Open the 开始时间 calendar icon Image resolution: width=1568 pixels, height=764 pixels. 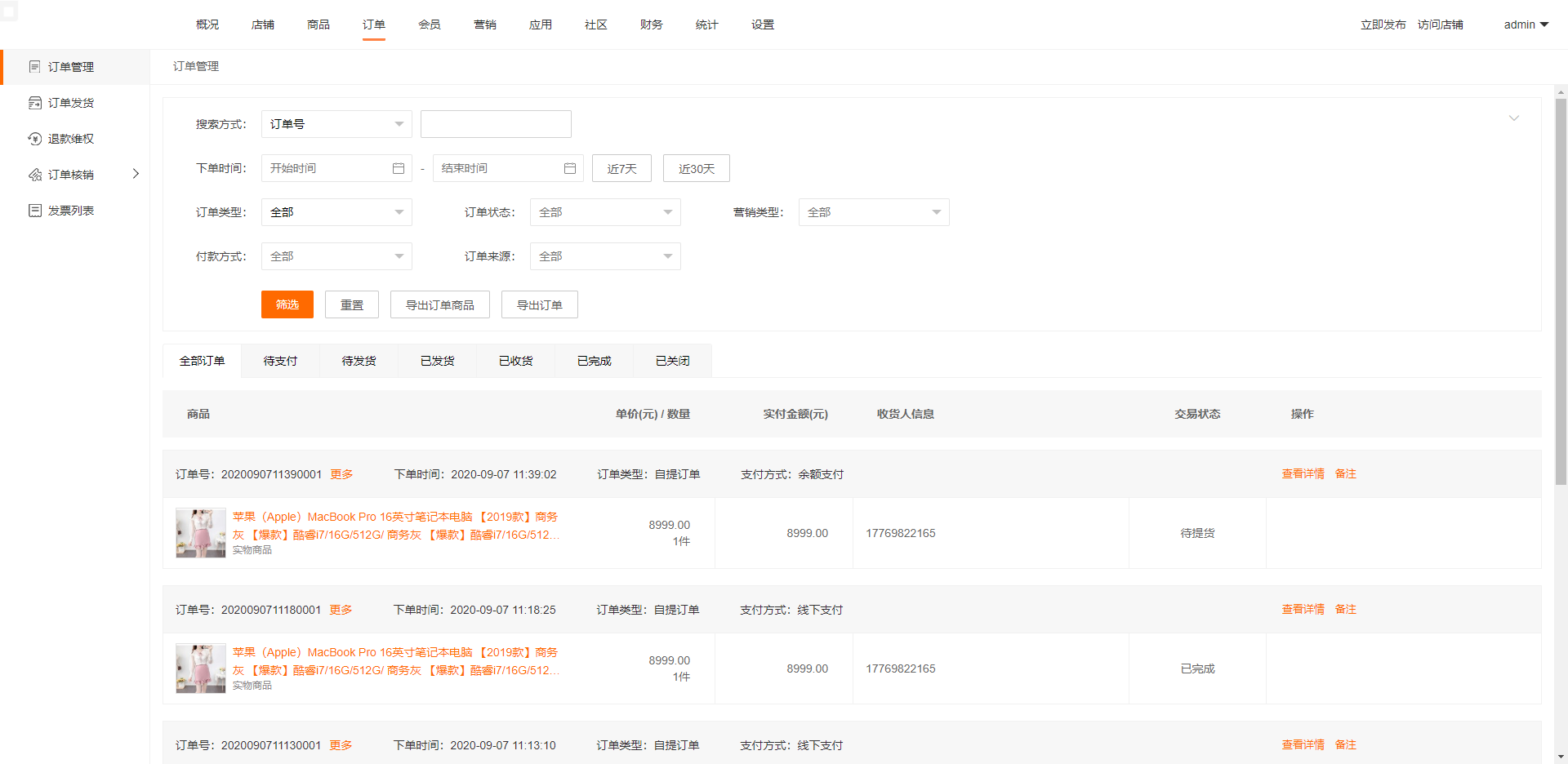click(x=399, y=168)
